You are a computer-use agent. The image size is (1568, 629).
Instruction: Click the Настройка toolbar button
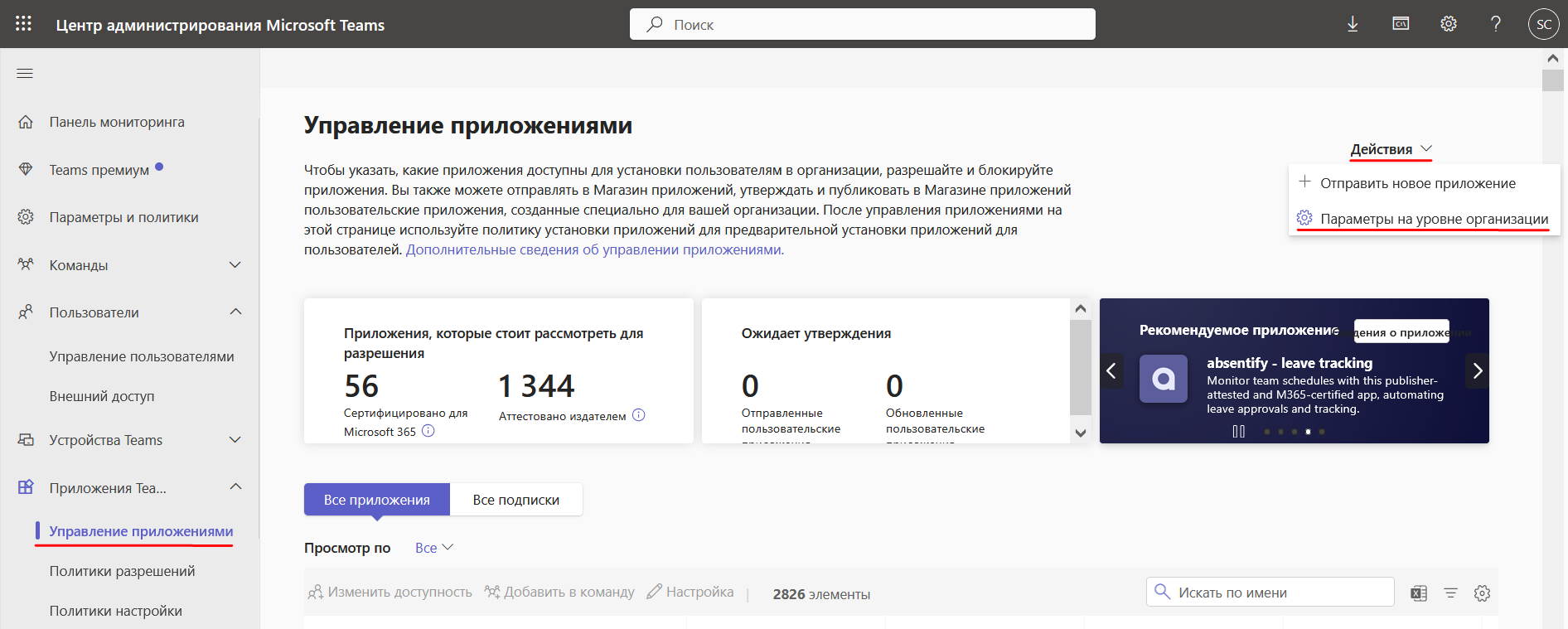pos(690,593)
